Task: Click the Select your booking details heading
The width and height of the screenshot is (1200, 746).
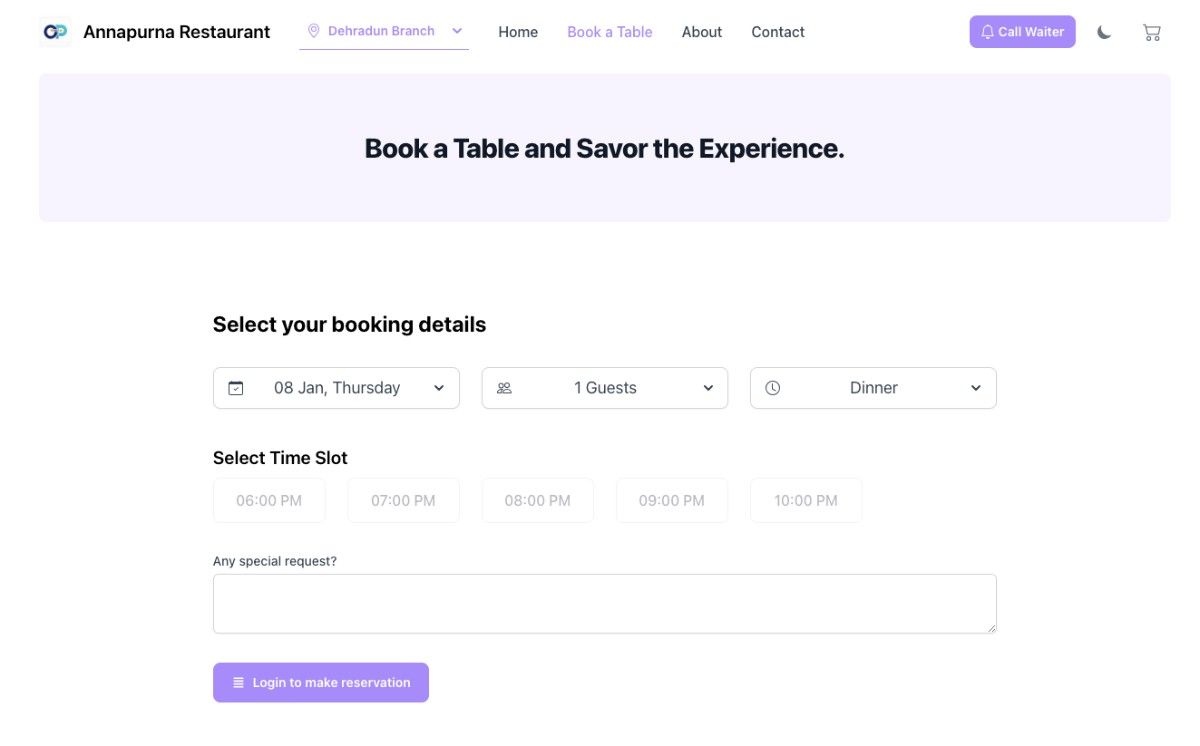Action: tap(349, 325)
